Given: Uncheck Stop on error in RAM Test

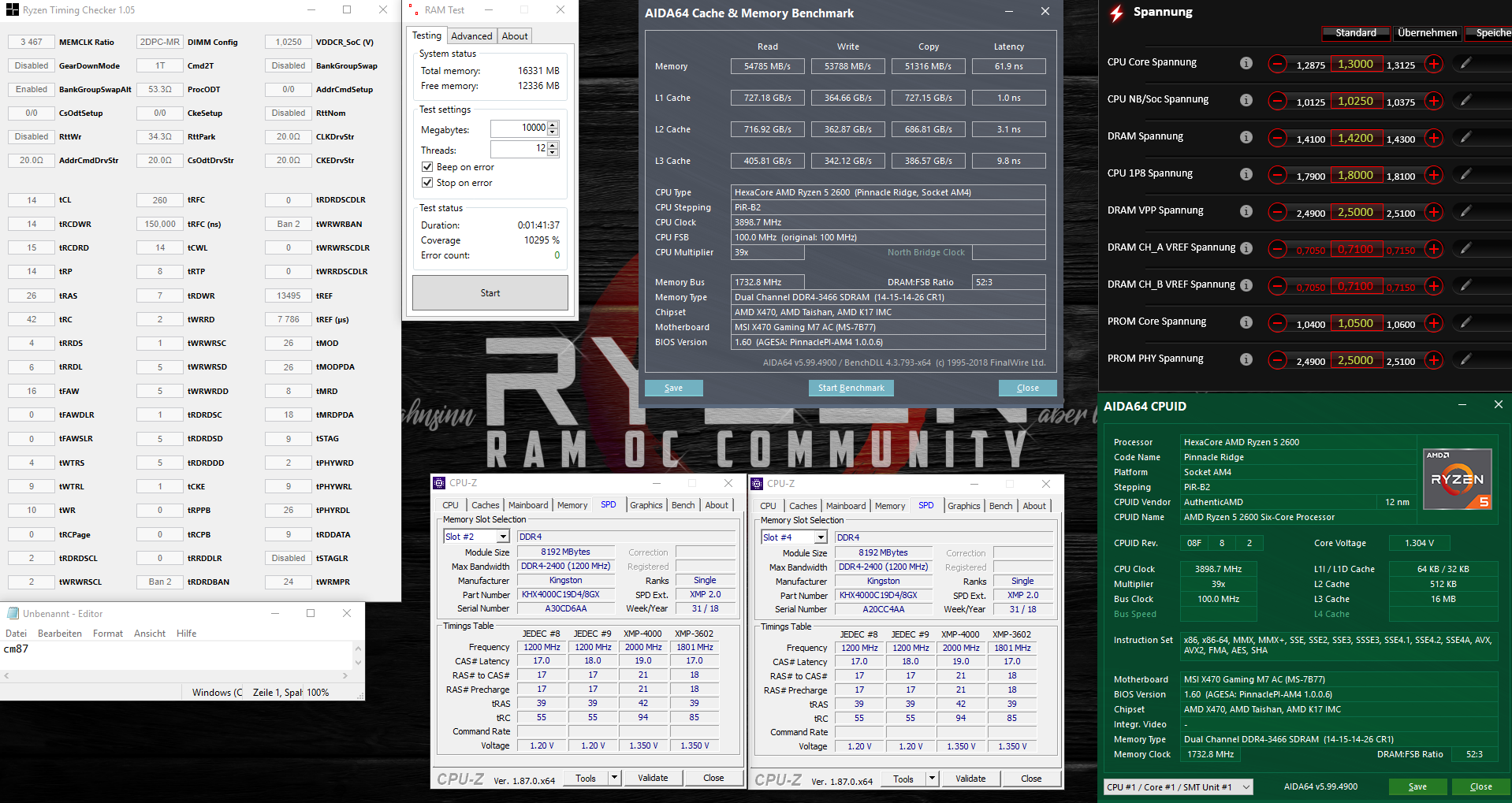Looking at the screenshot, I should (x=426, y=183).
